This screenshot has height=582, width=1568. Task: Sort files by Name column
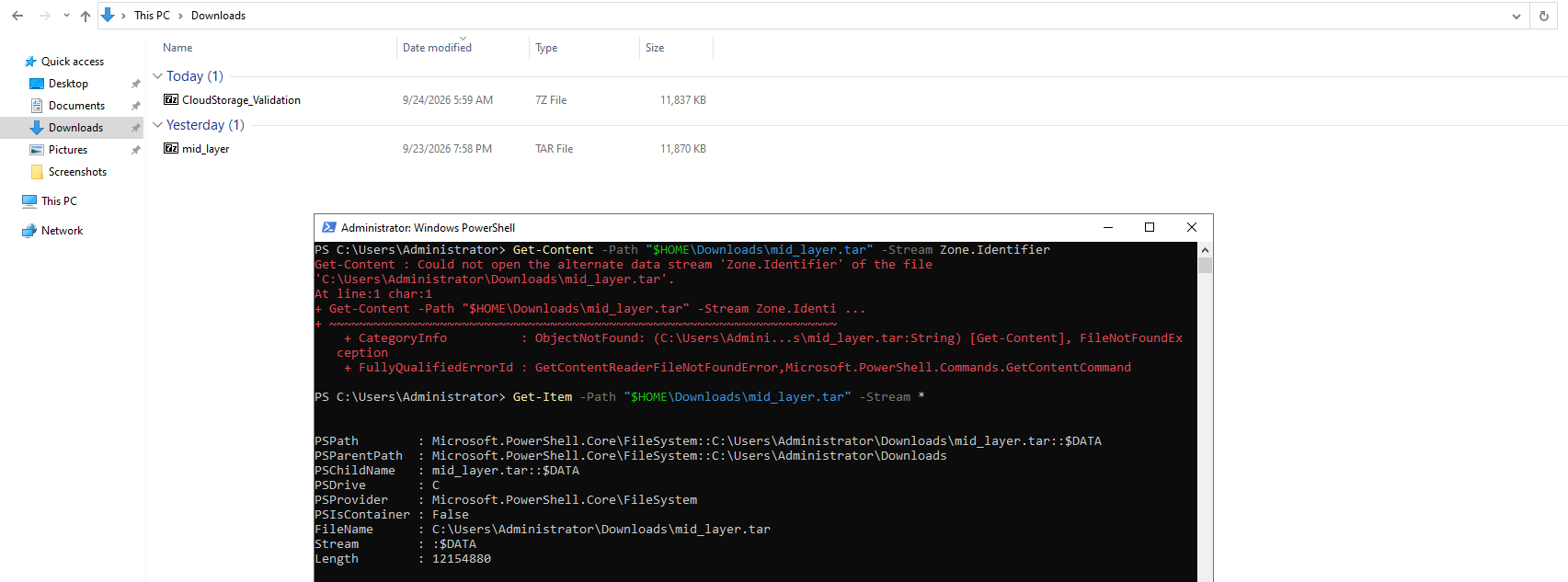point(177,48)
